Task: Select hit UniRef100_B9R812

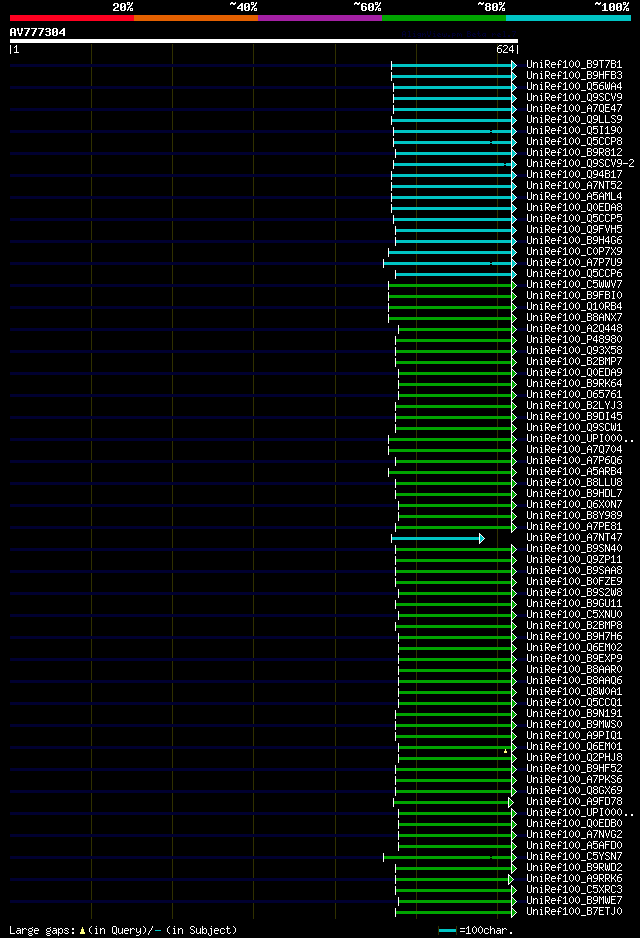Action: coord(574,153)
